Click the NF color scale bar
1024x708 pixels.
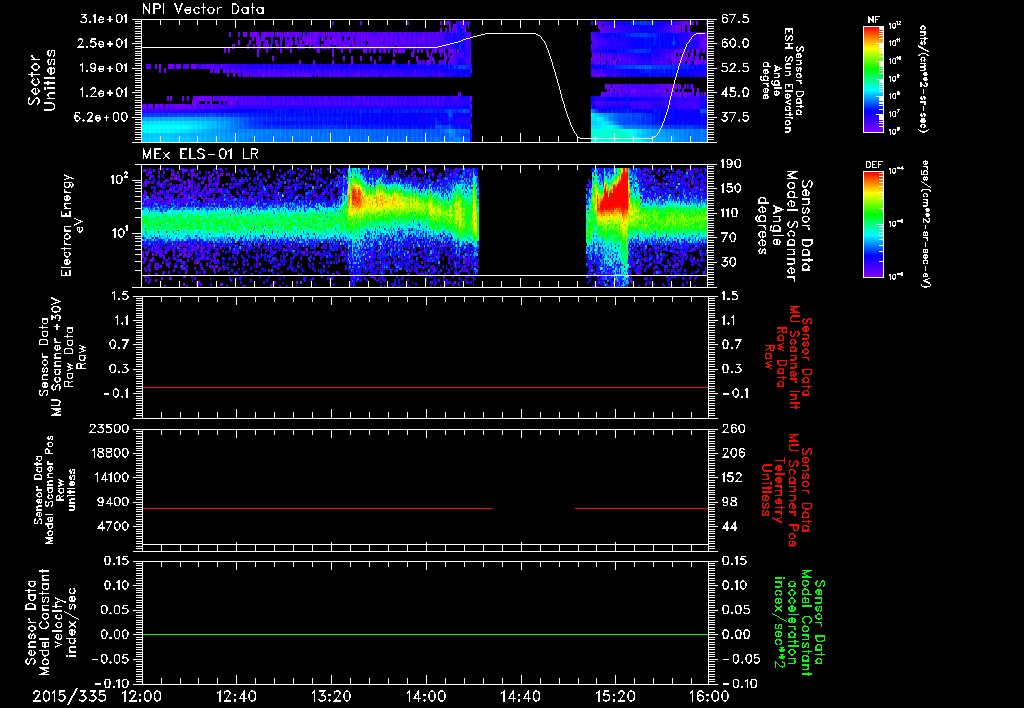coord(870,80)
